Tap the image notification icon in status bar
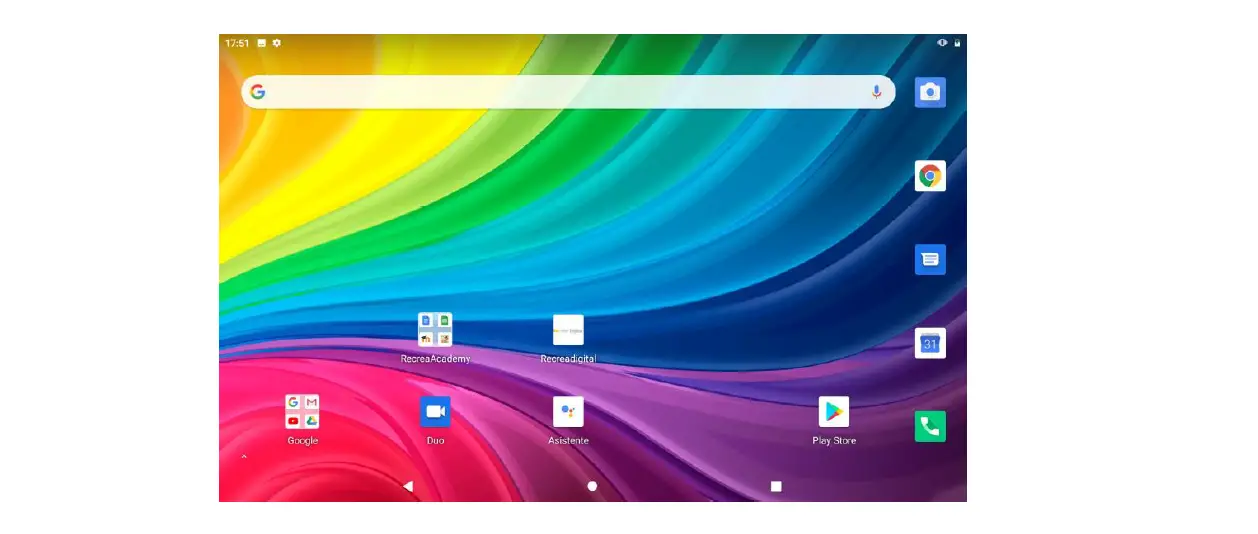The image size is (1258, 534). click(262, 43)
